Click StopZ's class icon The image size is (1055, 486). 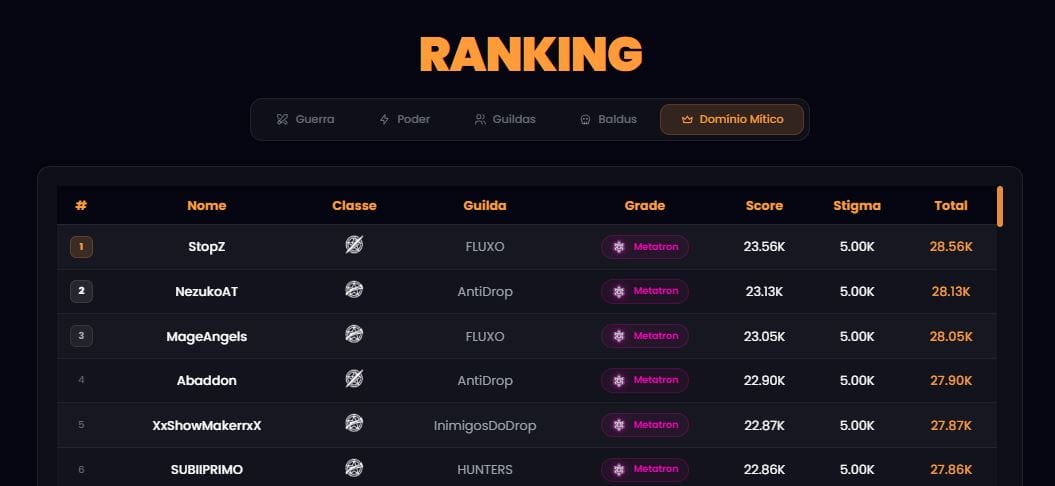pos(354,245)
